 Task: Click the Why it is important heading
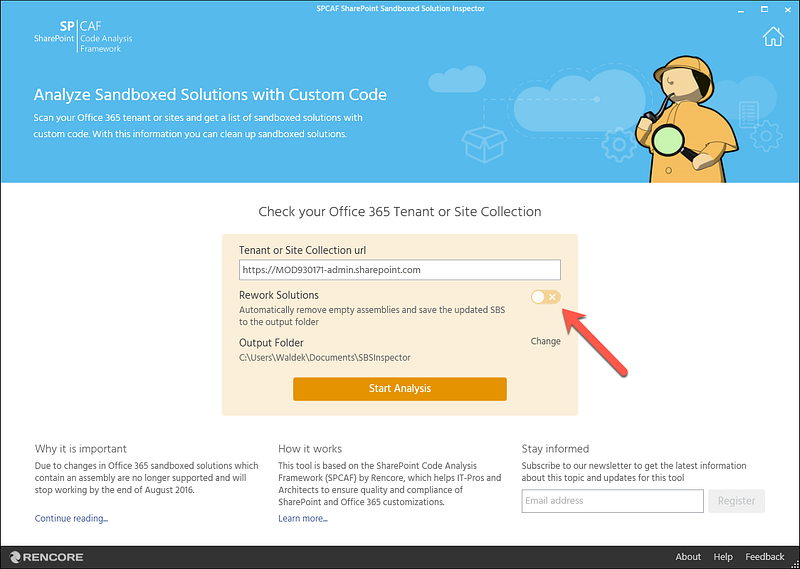(x=81, y=449)
